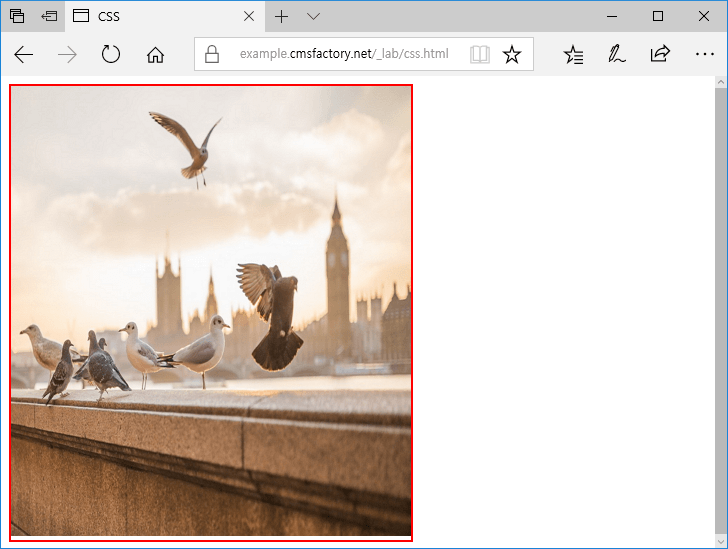Show tab previews chevron

[x=313, y=17]
